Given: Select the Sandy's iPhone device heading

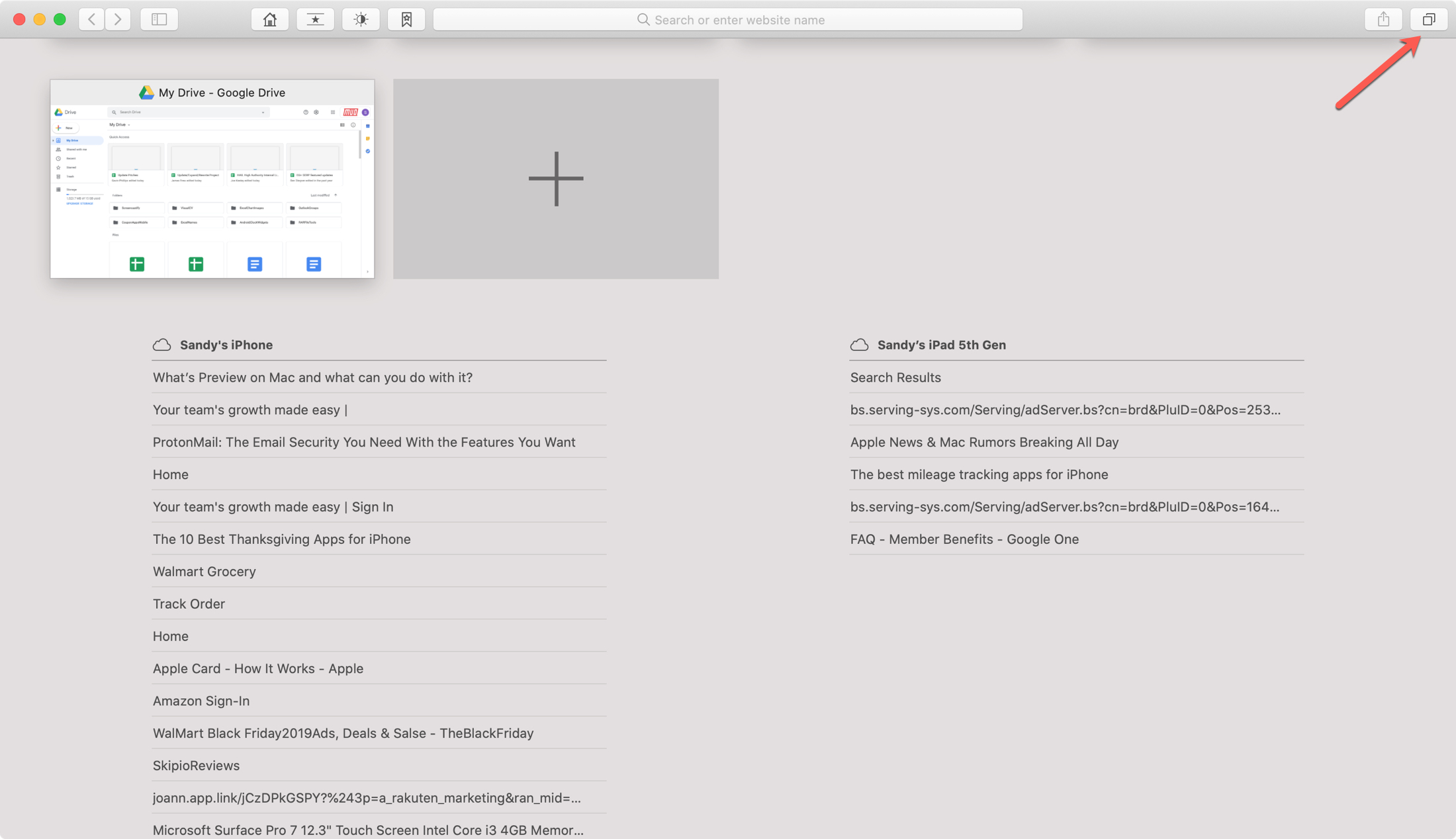Looking at the screenshot, I should [x=226, y=345].
